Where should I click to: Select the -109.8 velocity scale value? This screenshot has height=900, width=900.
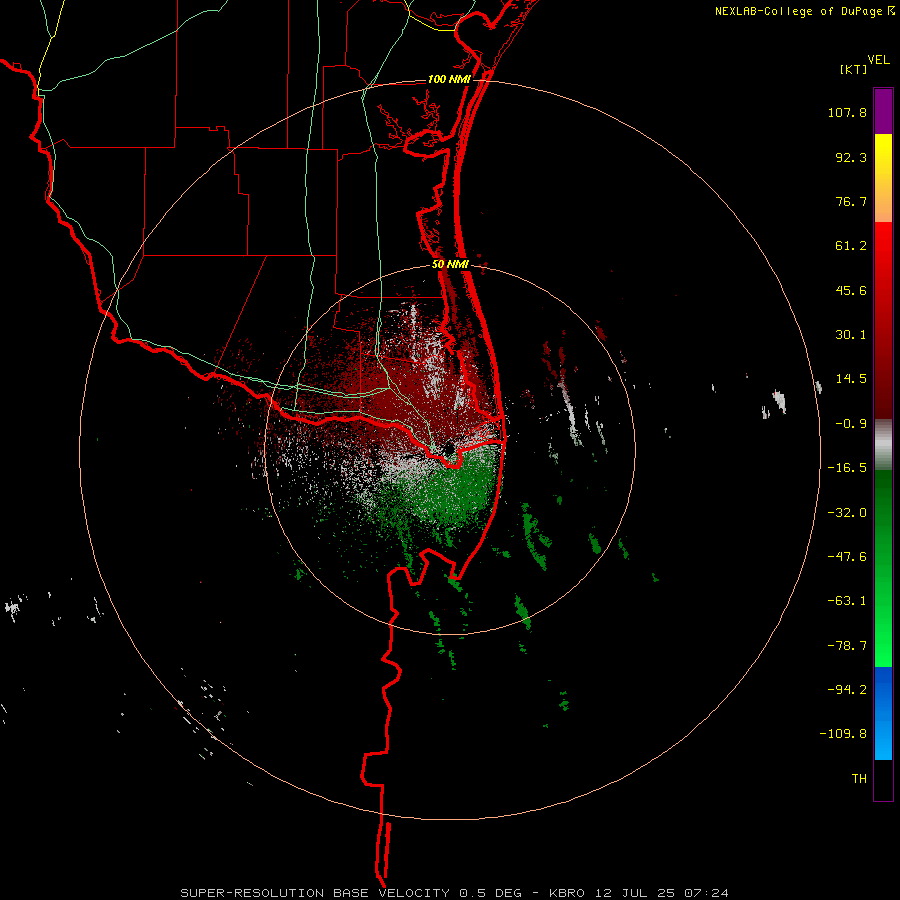843,734
